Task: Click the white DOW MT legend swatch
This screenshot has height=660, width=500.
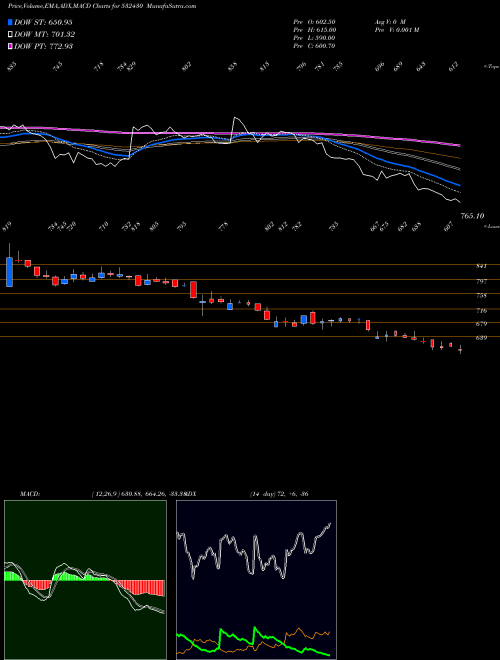Action: (11, 35)
